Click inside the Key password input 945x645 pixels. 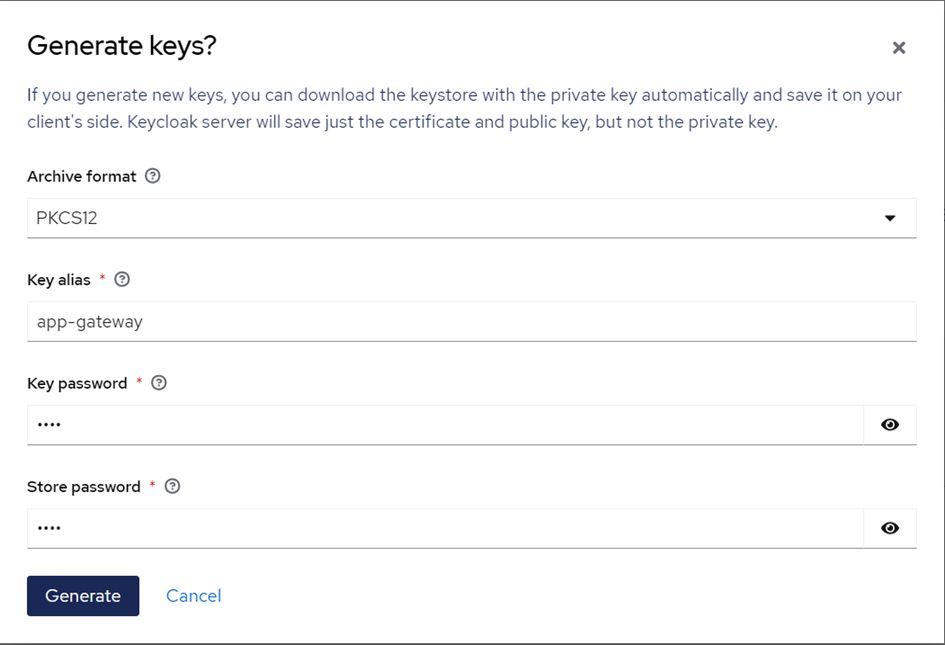pyautogui.click(x=440, y=425)
